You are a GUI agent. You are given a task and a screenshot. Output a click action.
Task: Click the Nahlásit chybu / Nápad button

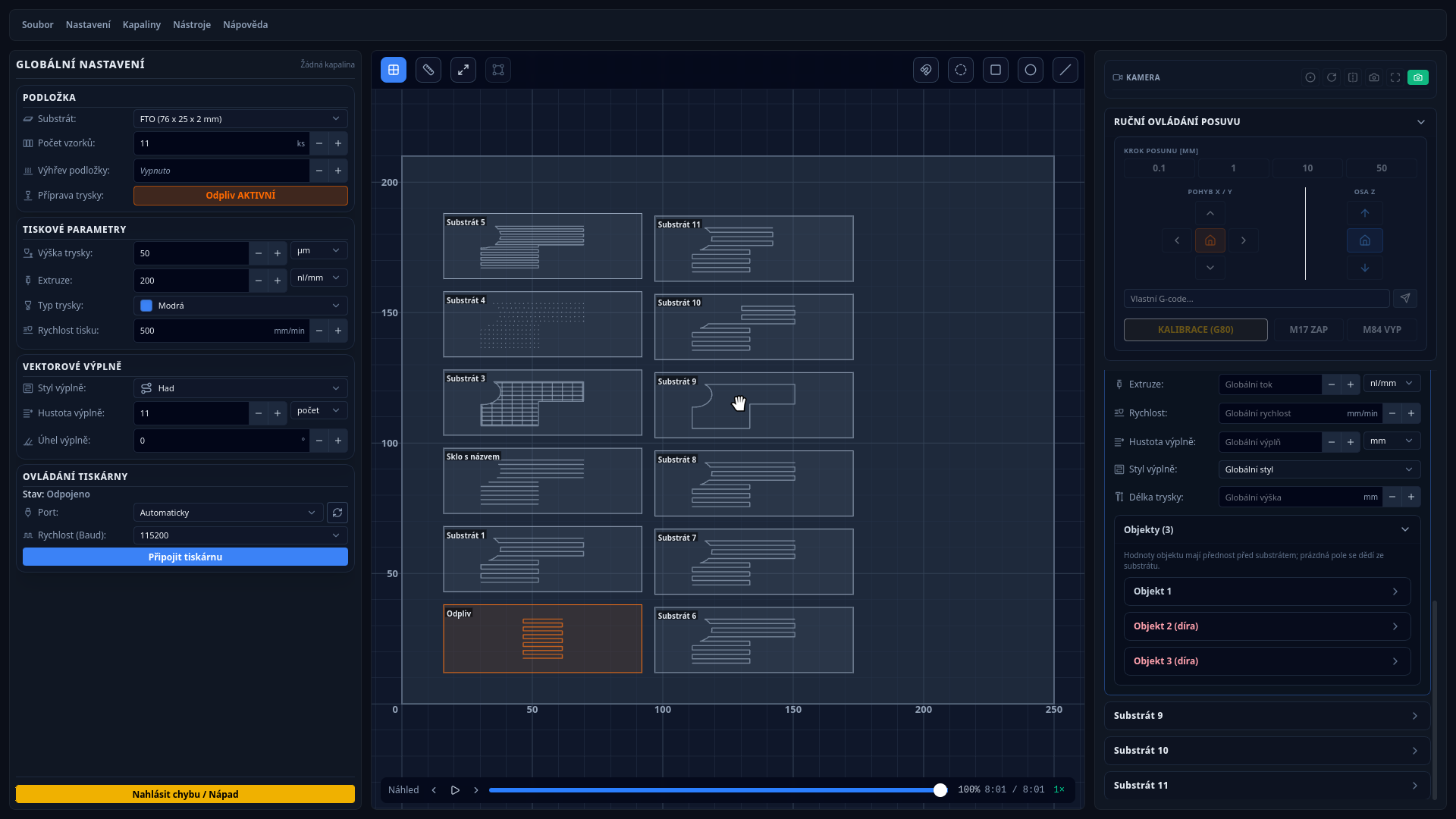tap(185, 794)
